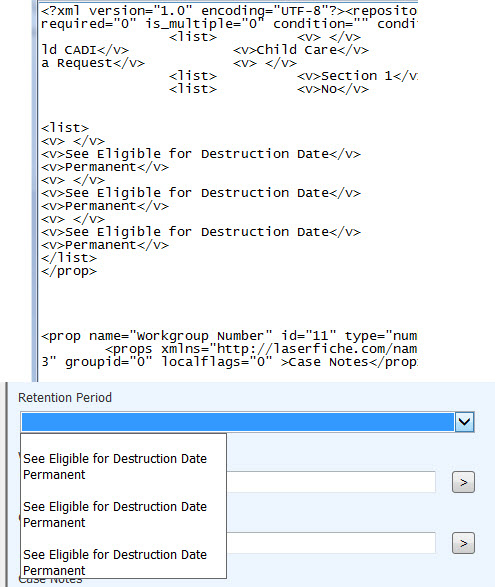This screenshot has width=495, height=587.
Task: Click the first XML 'See Eligible for Destruction Date' line
Action: [x=201, y=154]
